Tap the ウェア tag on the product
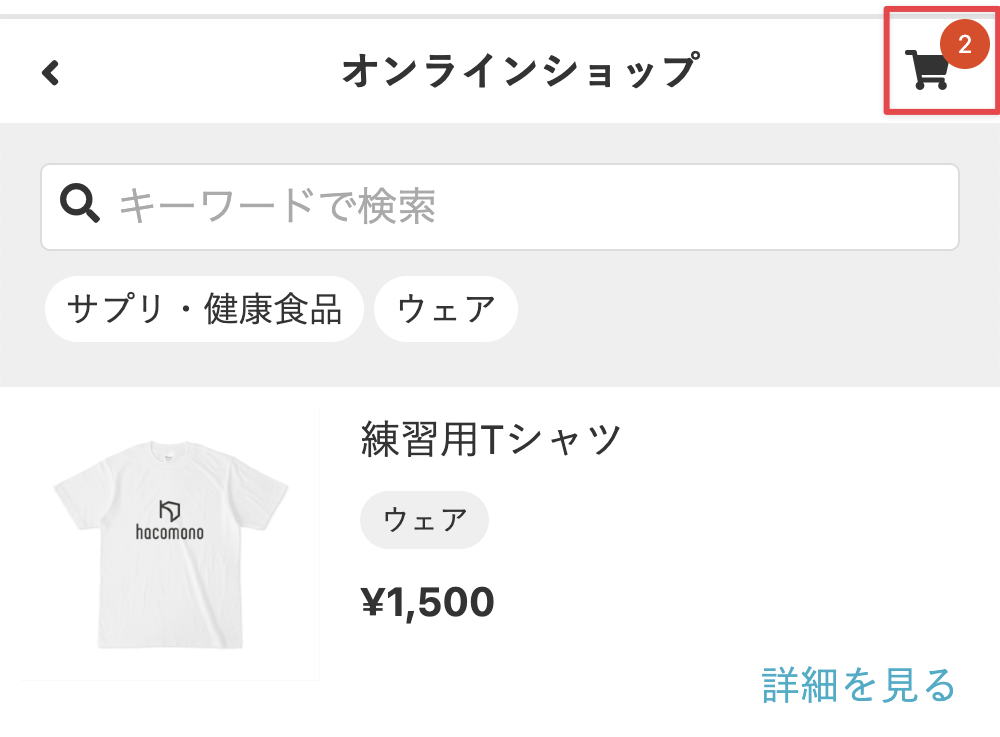The width and height of the screenshot is (1000, 737). (x=425, y=520)
